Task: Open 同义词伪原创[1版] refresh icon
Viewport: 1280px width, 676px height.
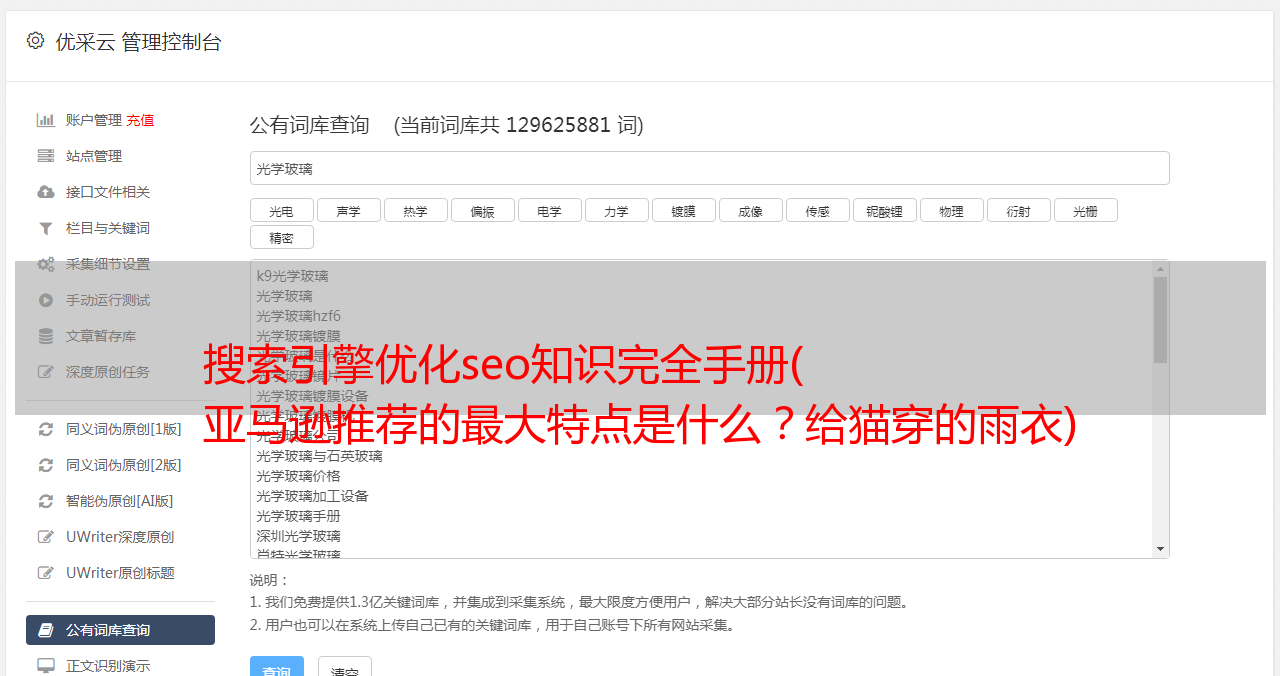Action: tap(46, 429)
